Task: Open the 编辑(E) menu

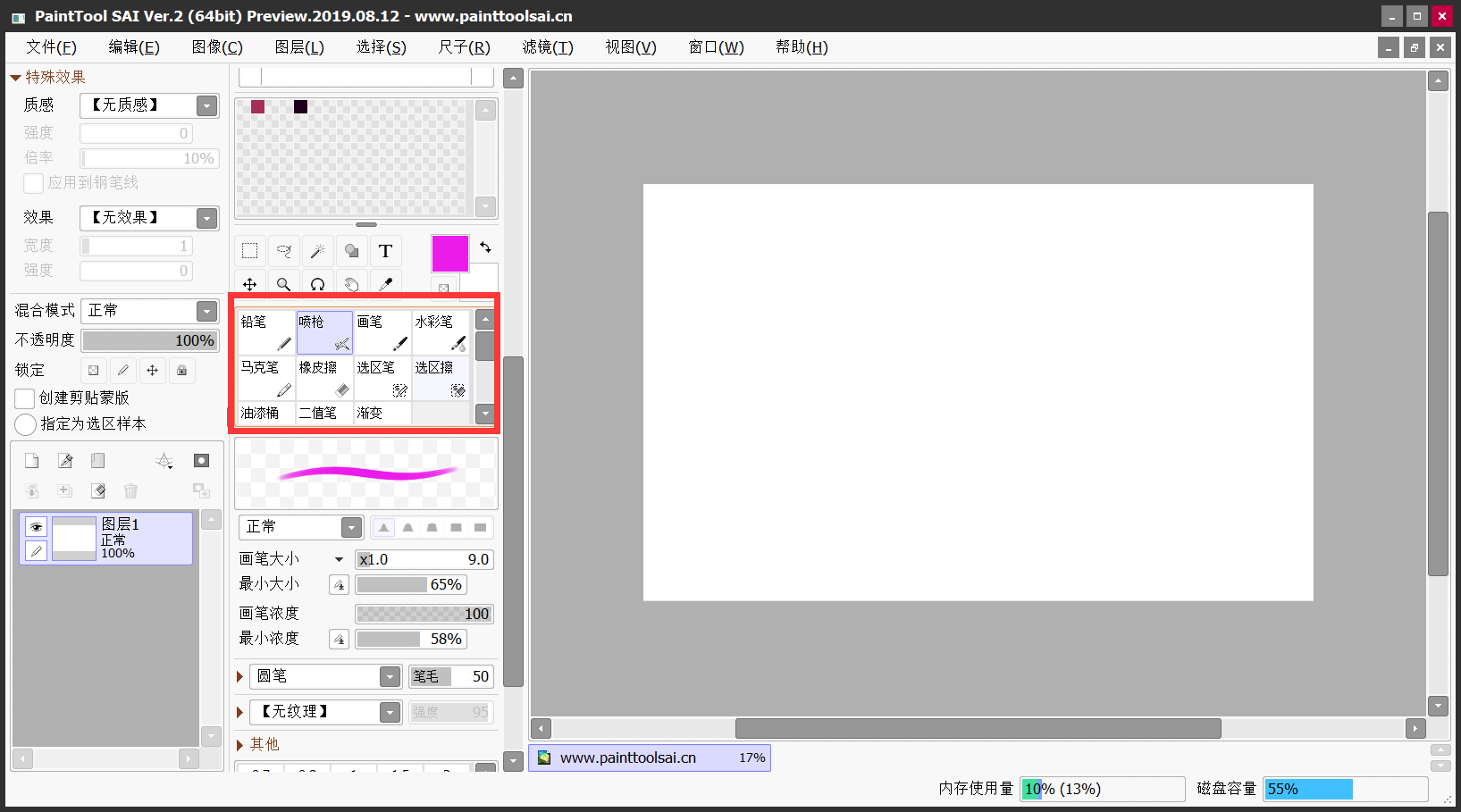Action: click(134, 47)
